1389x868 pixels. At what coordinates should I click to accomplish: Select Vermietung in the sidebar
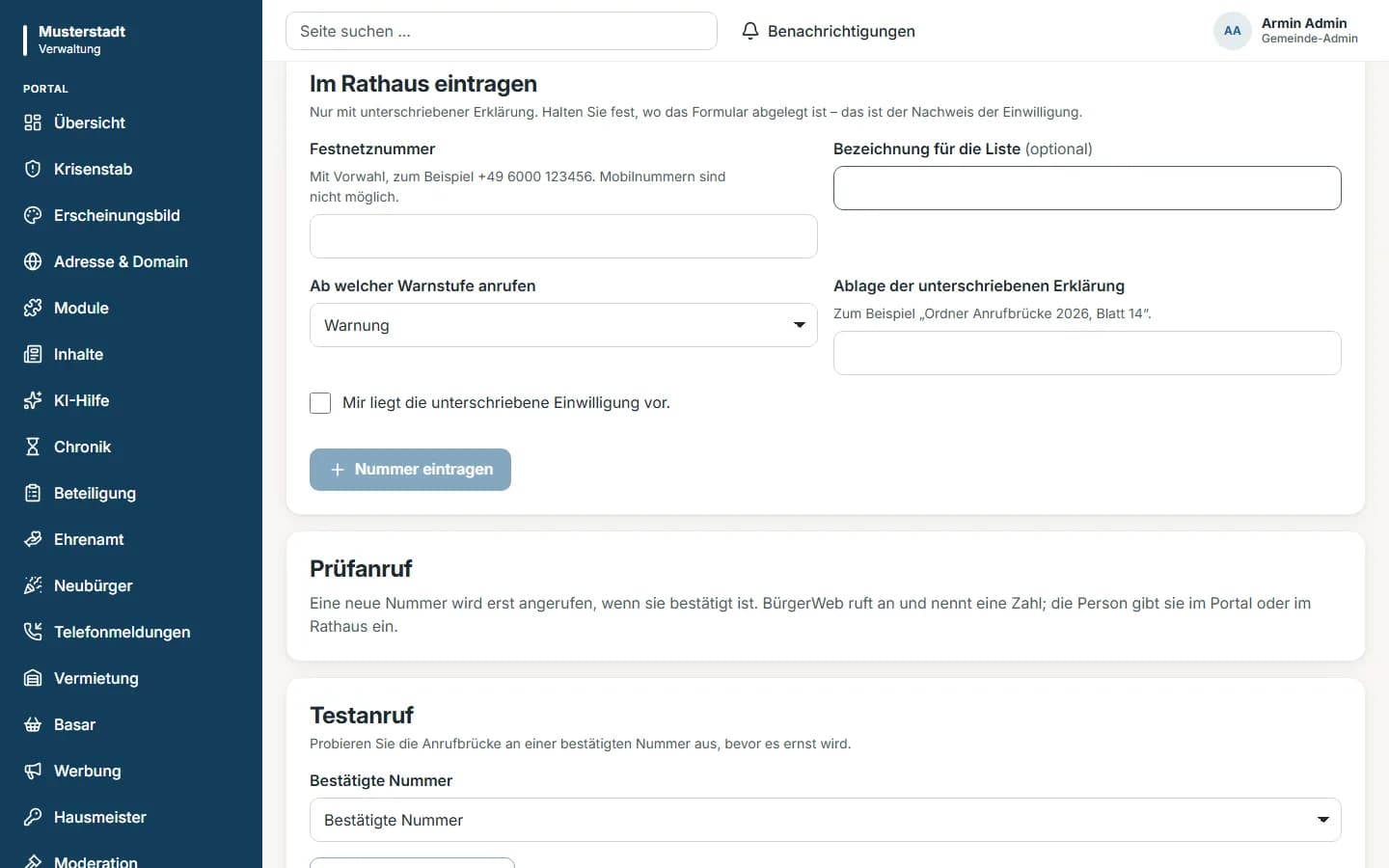[131, 678]
